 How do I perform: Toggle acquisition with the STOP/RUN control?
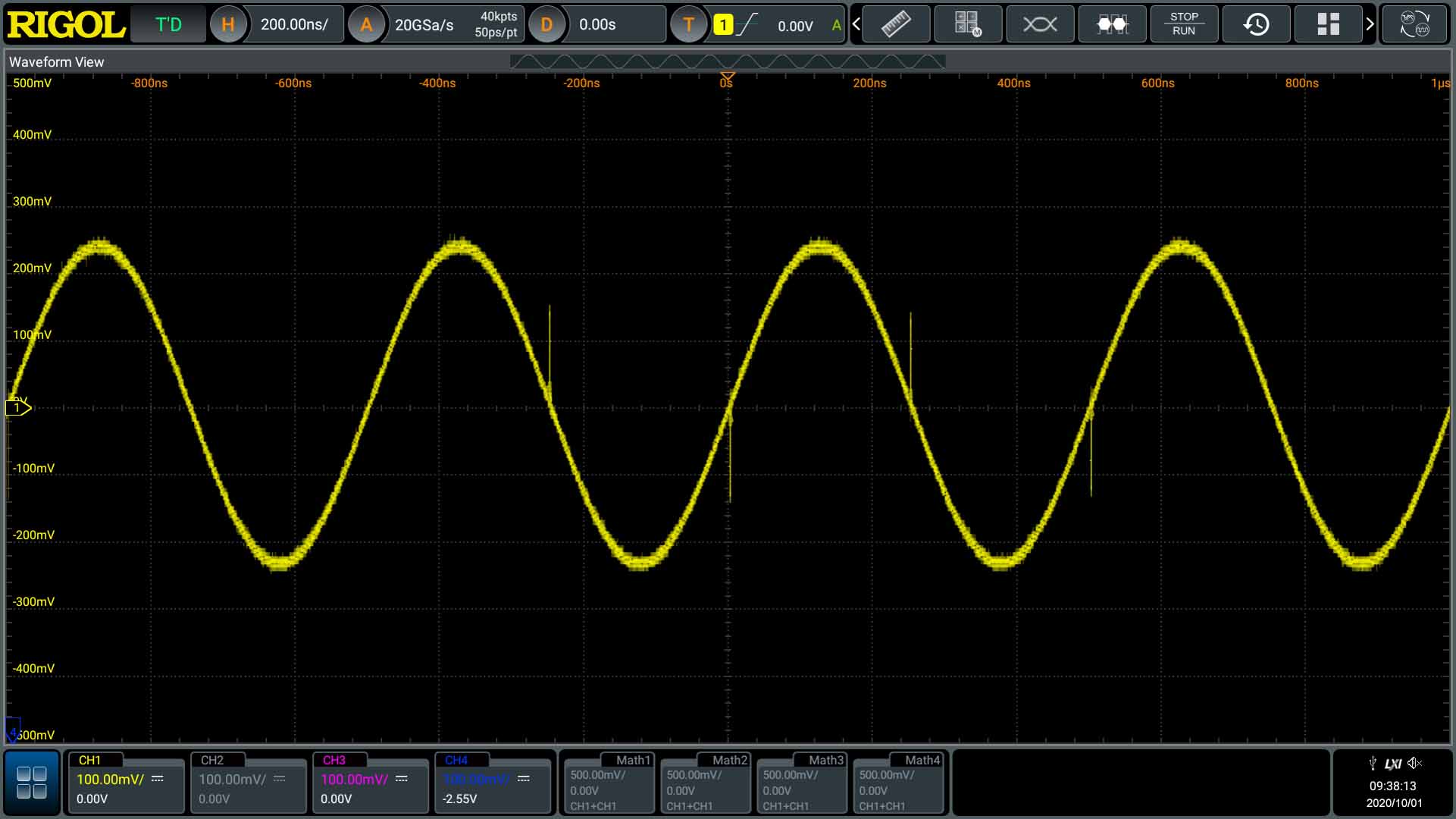tap(1184, 24)
